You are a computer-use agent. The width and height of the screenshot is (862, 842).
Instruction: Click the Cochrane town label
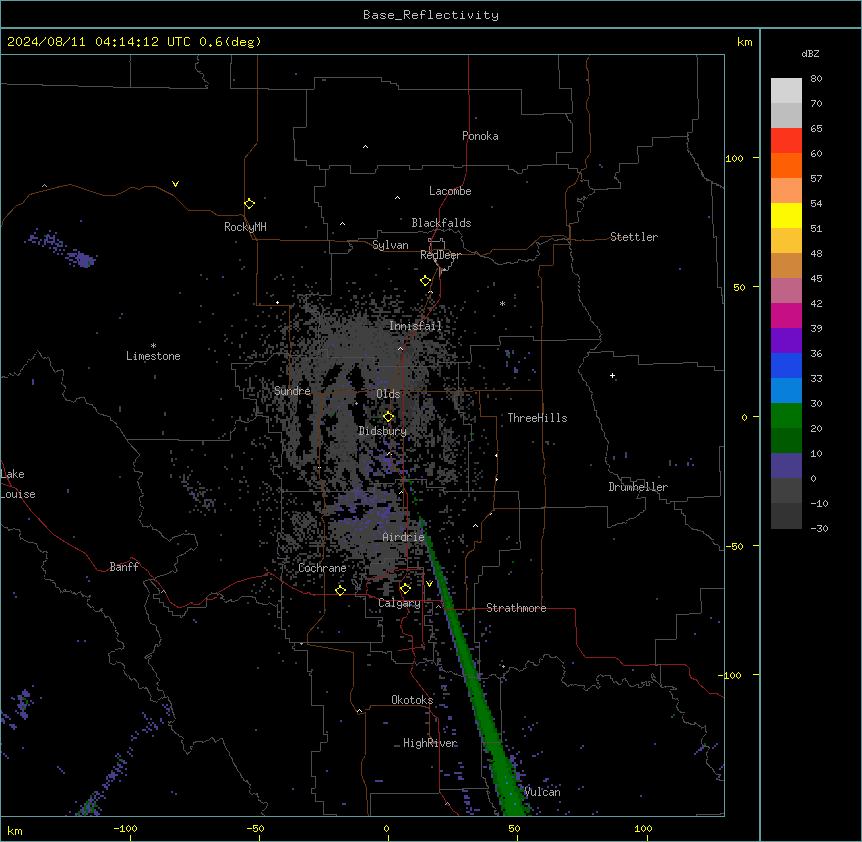(322, 568)
